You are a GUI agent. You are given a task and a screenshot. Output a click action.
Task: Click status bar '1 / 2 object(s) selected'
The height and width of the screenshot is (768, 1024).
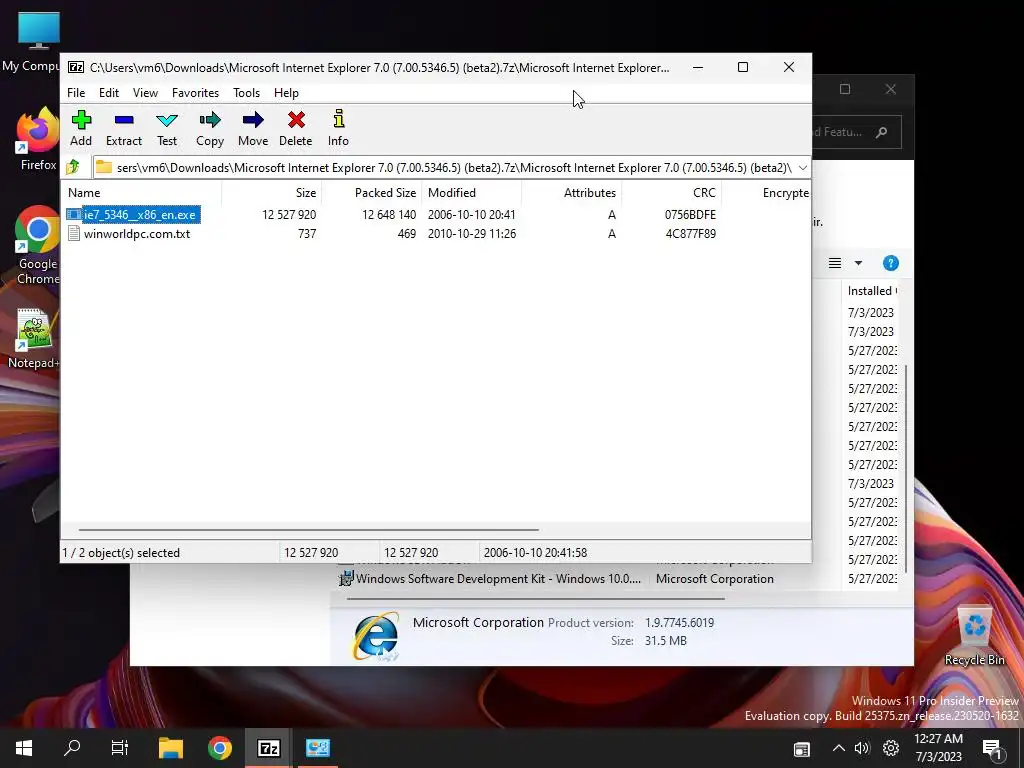pos(121,552)
